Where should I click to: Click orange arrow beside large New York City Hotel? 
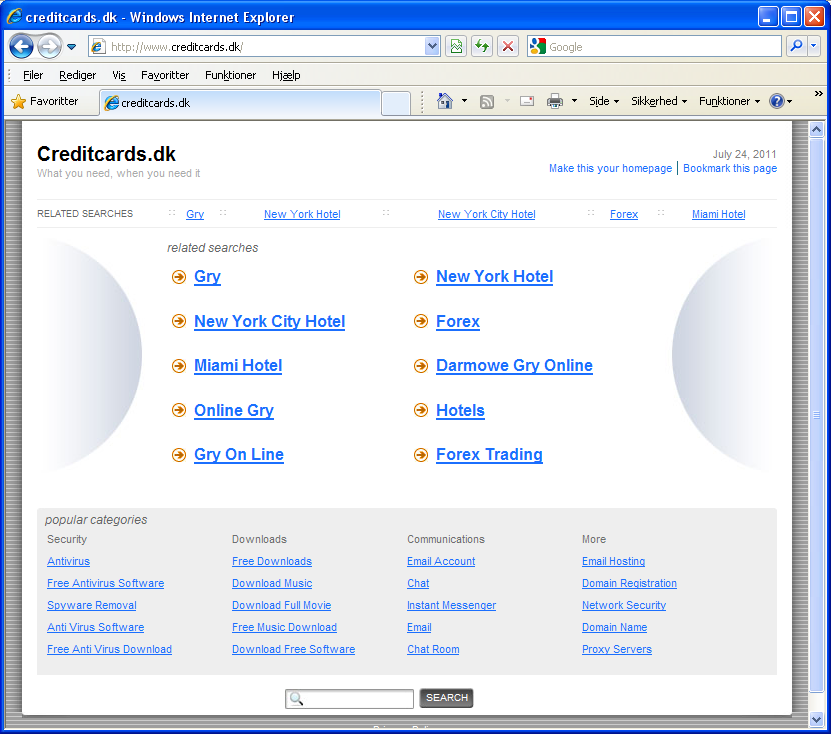pyautogui.click(x=179, y=321)
